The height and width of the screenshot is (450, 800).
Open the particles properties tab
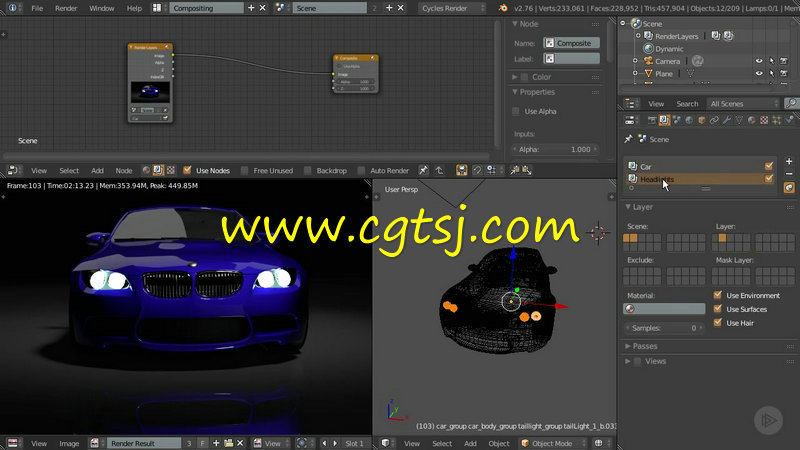tap(777, 120)
